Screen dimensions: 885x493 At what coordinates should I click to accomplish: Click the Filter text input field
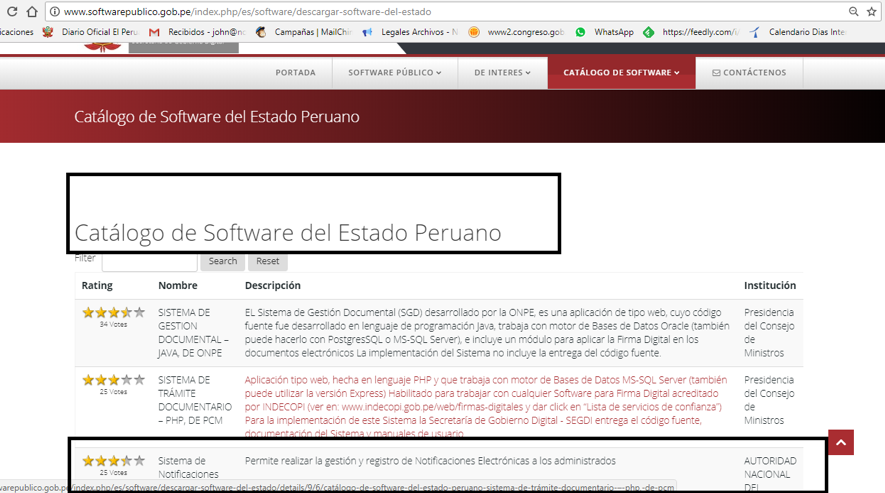(149, 261)
